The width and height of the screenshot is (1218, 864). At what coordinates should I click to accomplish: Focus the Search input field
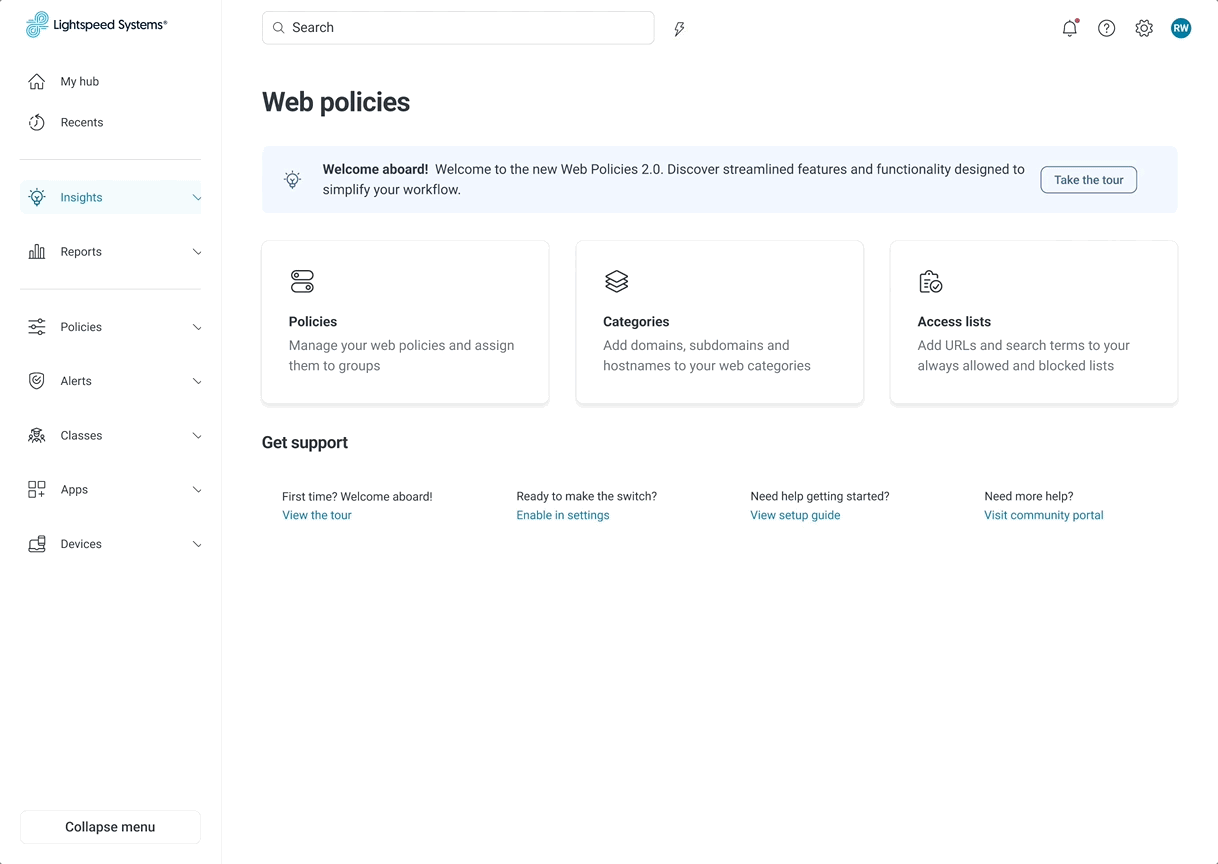458,28
